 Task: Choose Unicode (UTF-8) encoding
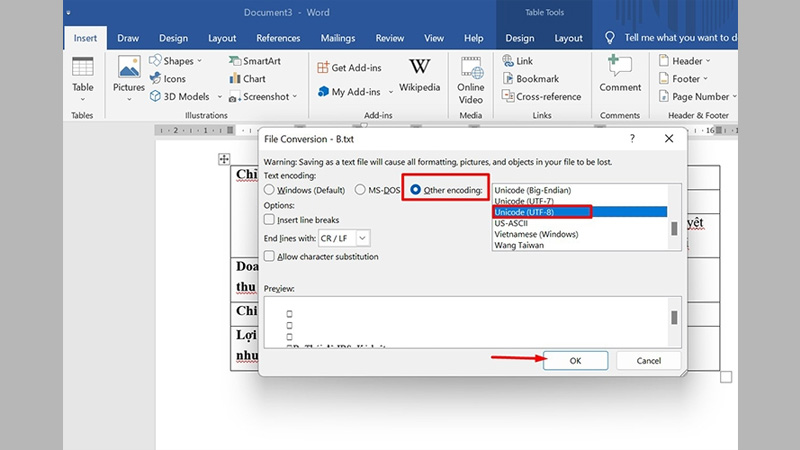pyautogui.click(x=580, y=212)
